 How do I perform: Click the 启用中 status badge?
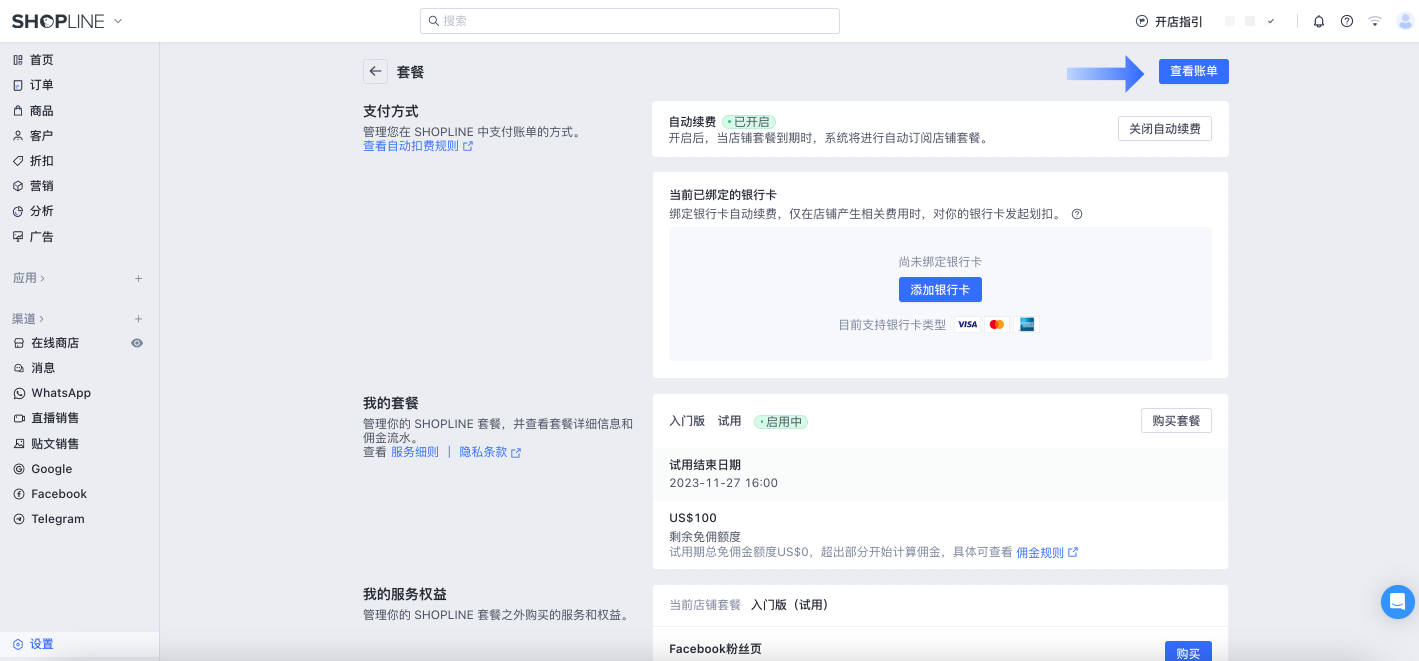[781, 422]
